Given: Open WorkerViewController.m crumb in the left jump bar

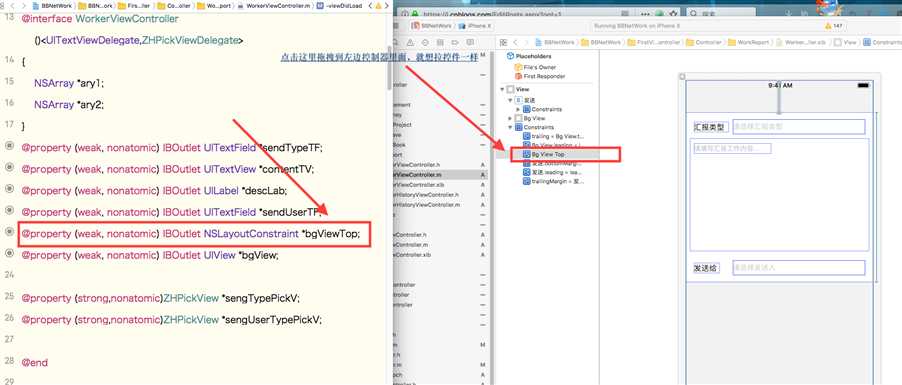Looking at the screenshot, I should point(274,6).
